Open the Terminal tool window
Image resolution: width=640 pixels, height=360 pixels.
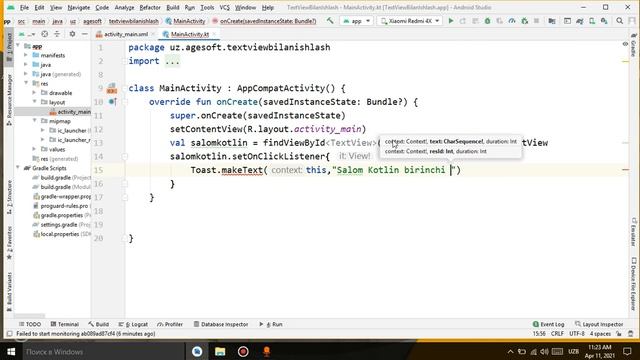pos(64,324)
